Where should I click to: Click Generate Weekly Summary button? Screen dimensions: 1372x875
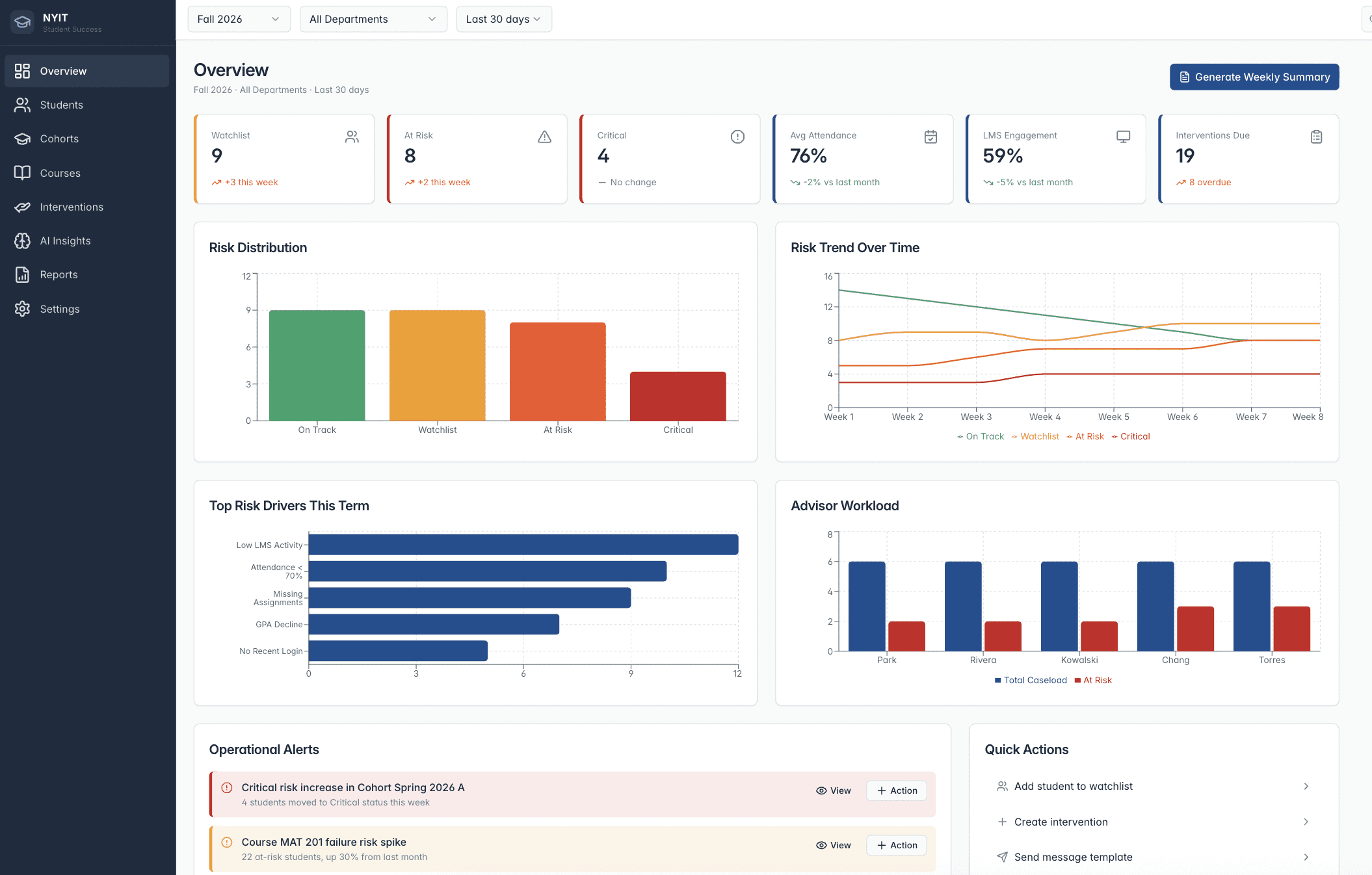(x=1254, y=77)
